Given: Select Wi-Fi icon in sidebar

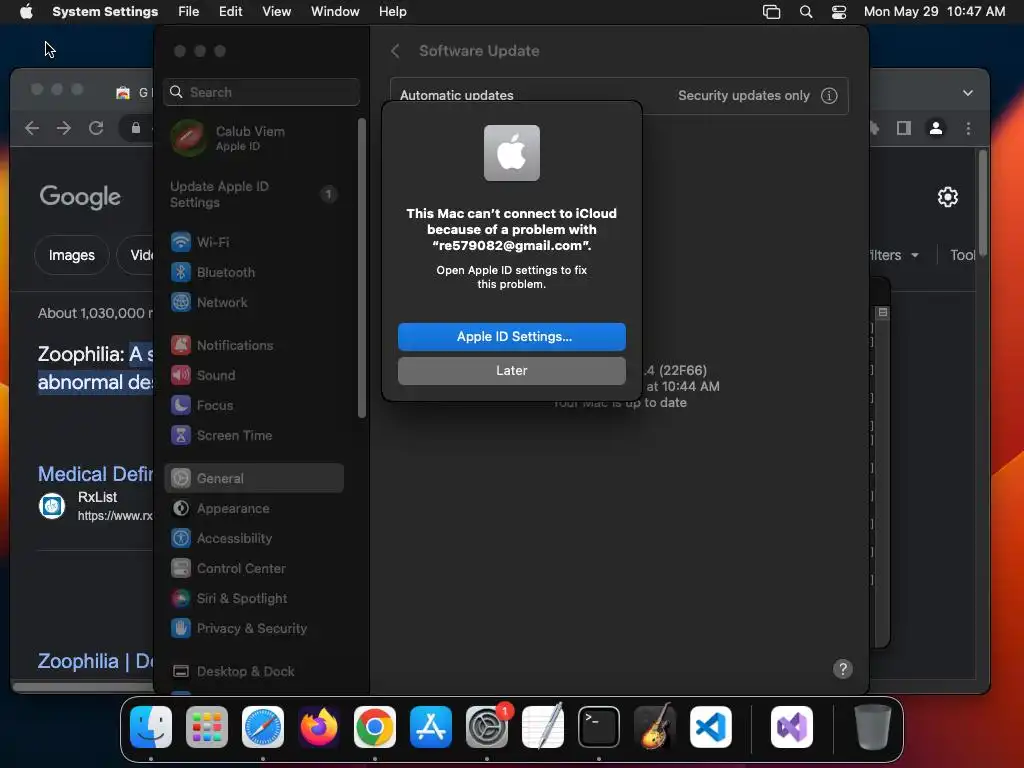Looking at the screenshot, I should point(181,242).
